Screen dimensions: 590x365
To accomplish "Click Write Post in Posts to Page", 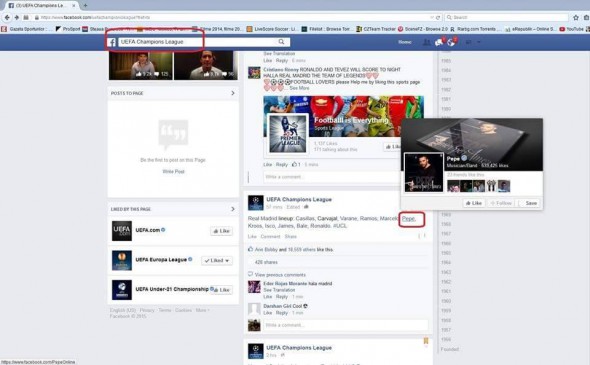I will pyautogui.click(x=173, y=172).
